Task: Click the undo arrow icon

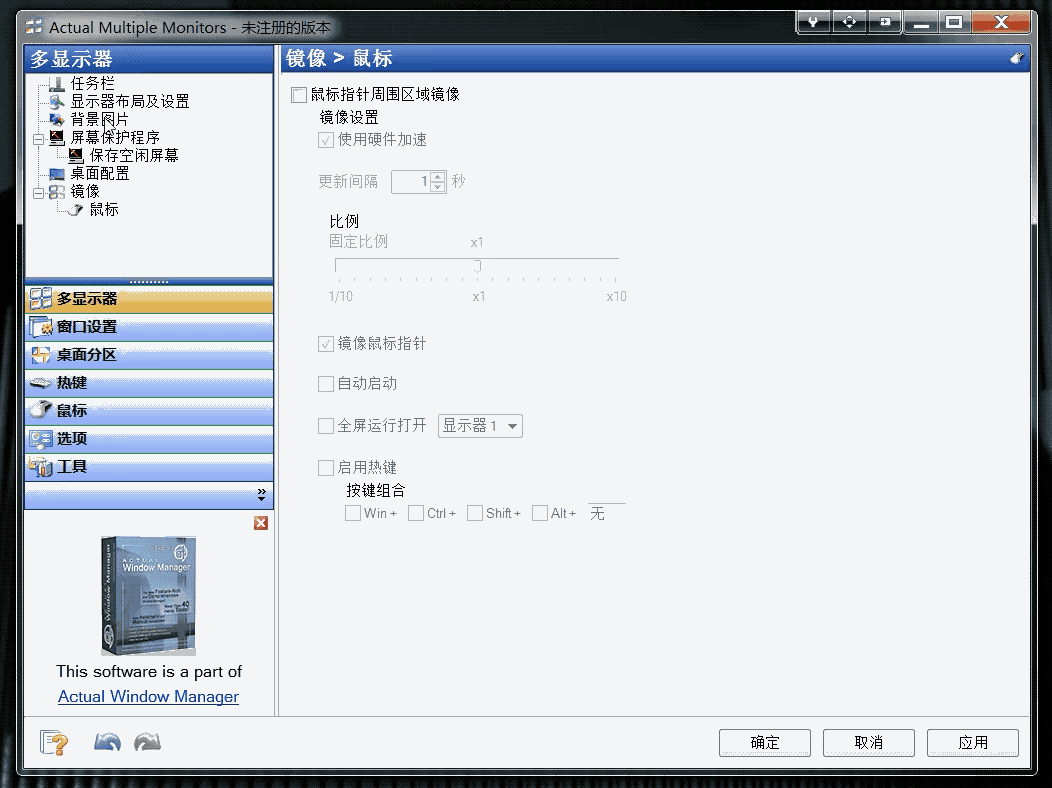Action: coord(107,742)
